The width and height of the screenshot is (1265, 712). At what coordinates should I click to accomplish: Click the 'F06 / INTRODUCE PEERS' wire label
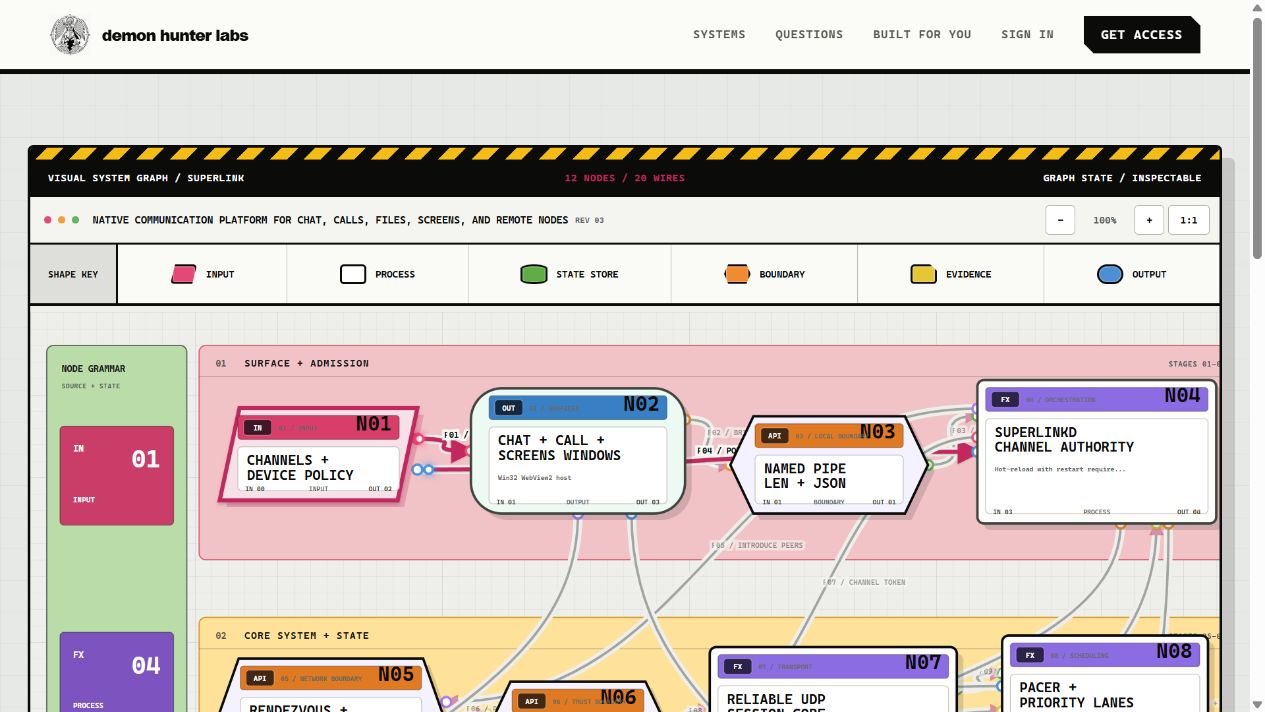pyautogui.click(x=757, y=545)
